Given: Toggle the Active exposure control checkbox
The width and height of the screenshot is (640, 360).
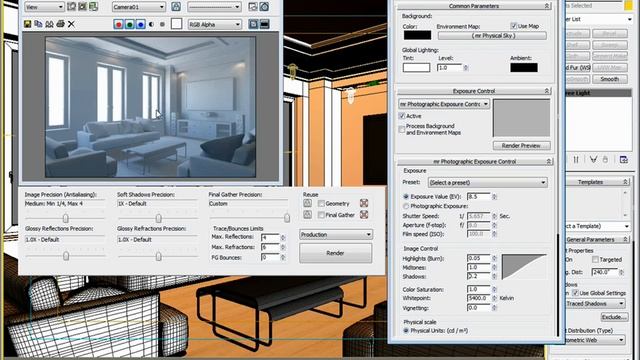Looking at the screenshot, I should (402, 116).
